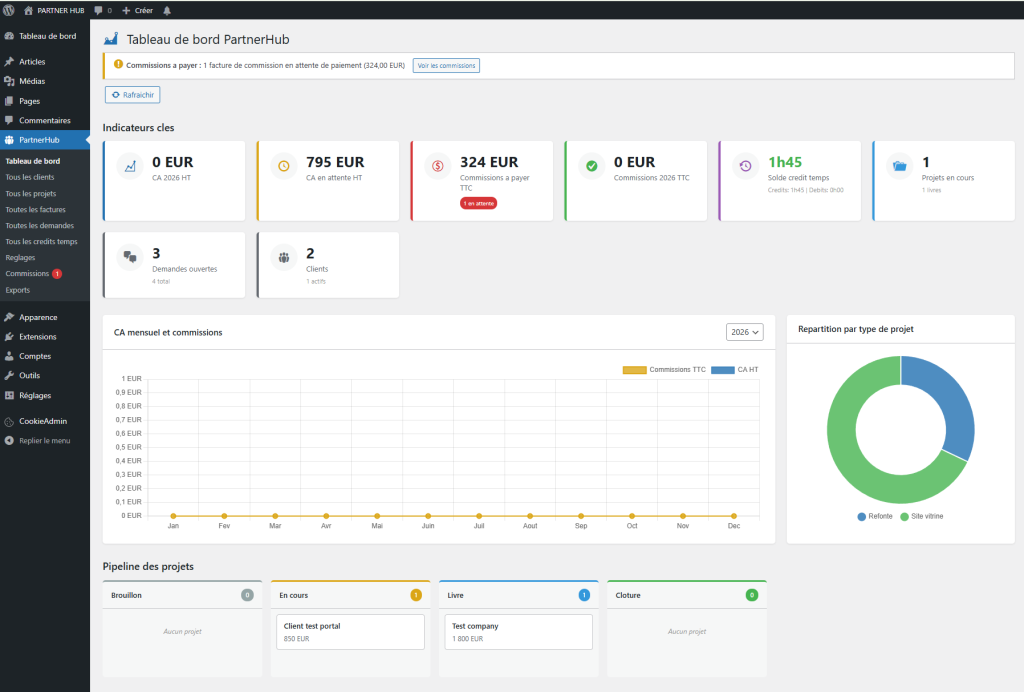
Task: Click the Pages icon in sidebar
Action: [x=9, y=101]
